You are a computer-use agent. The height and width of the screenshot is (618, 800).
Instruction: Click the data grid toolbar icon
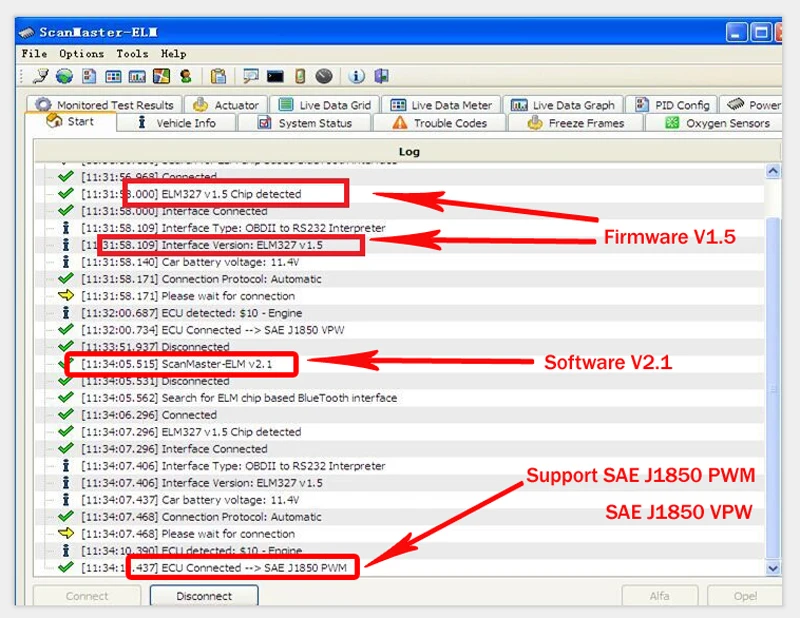tap(113, 77)
